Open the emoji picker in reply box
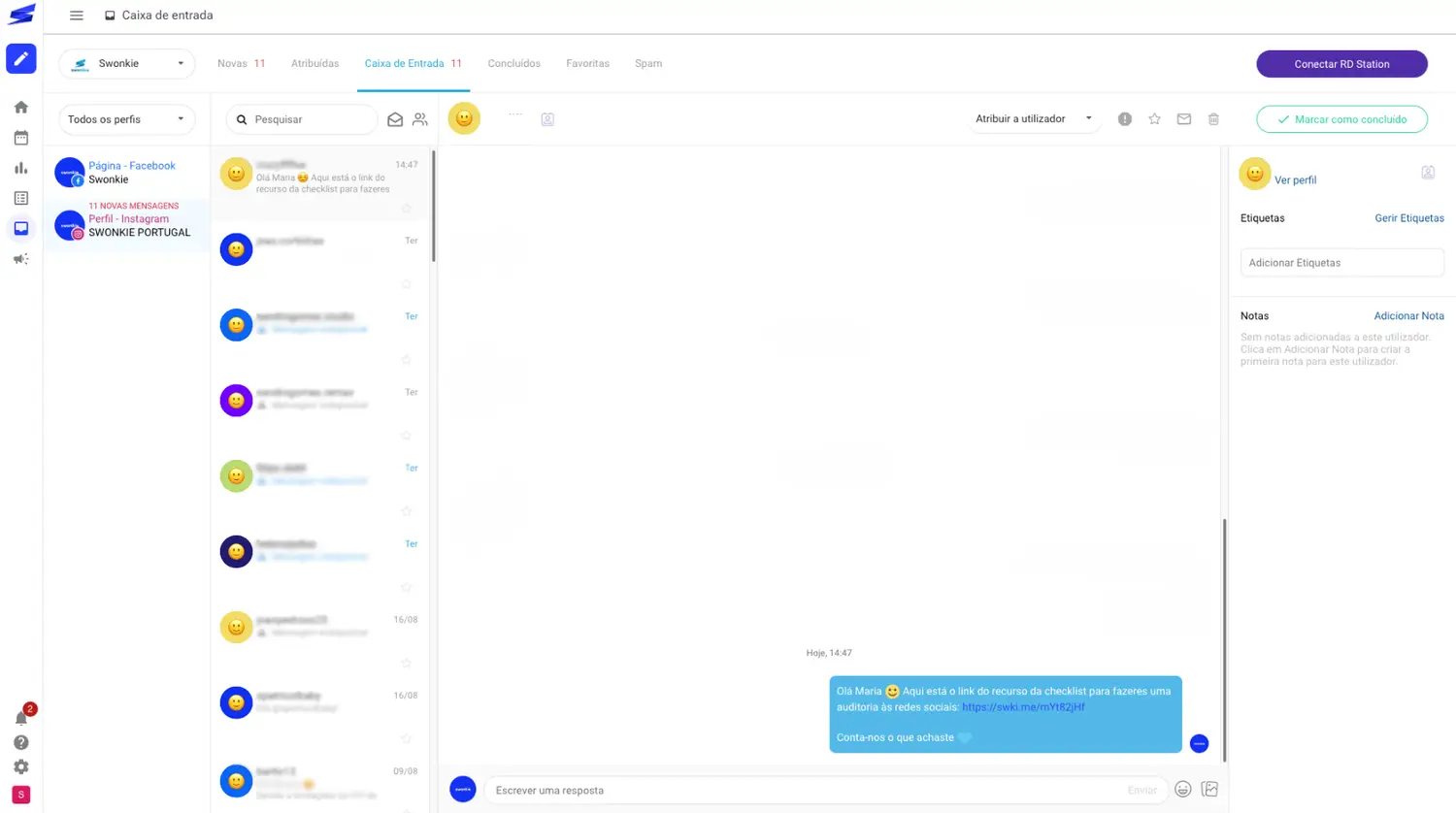 [1182, 790]
